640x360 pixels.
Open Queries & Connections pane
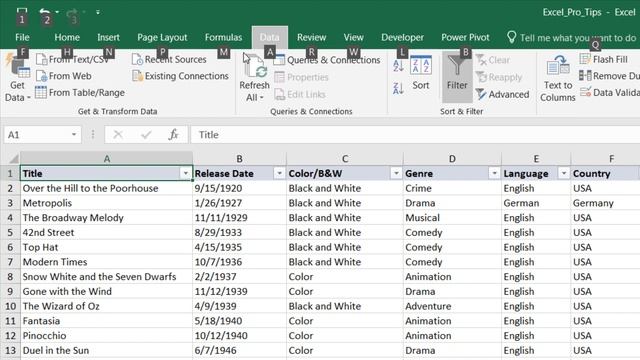(x=327, y=60)
